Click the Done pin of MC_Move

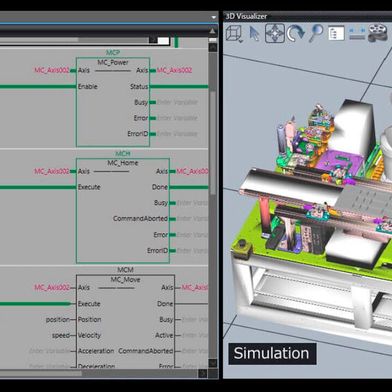(165, 304)
